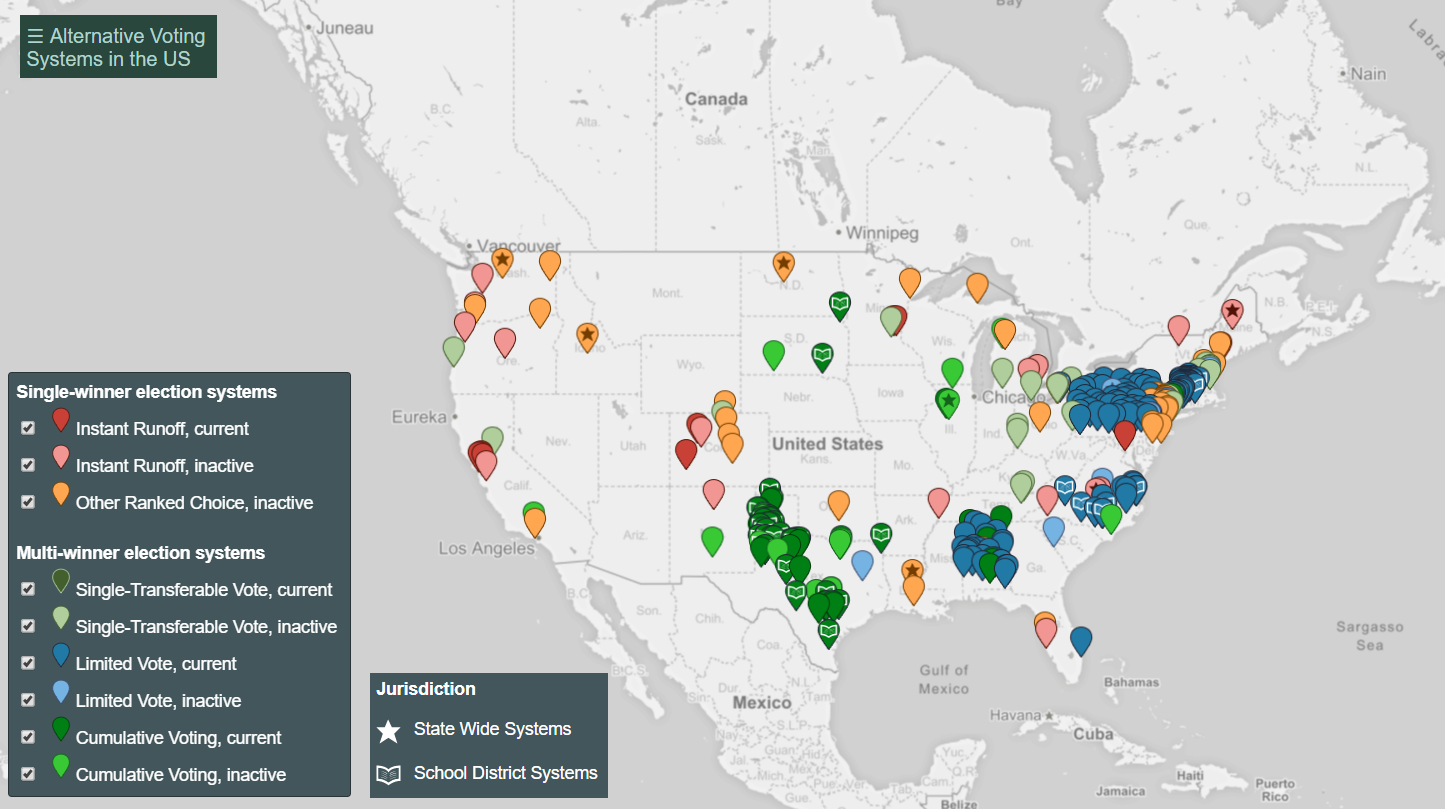The height and width of the screenshot is (809, 1445).
Task: Click the school district marker in Minnesota
Action: point(839,305)
